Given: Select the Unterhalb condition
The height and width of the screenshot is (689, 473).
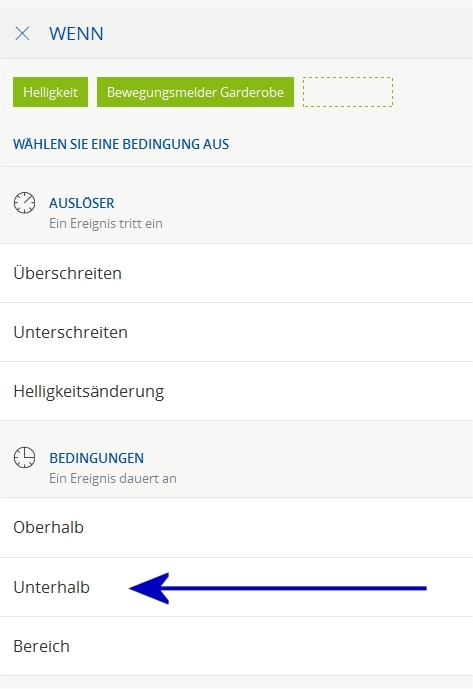Looking at the screenshot, I should click(x=236, y=587).
